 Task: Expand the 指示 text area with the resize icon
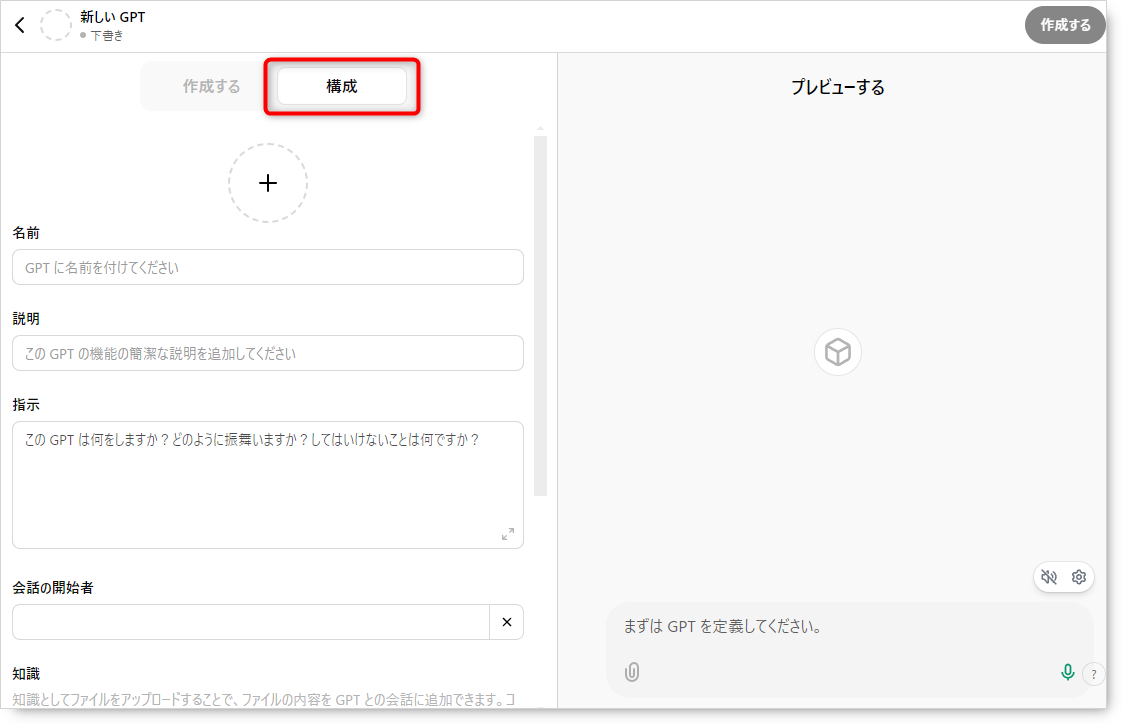click(508, 534)
